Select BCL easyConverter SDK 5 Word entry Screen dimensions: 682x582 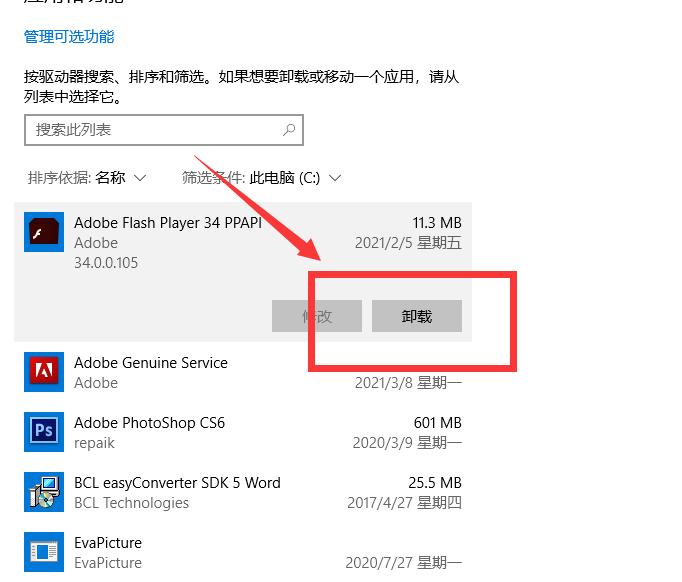177,483
